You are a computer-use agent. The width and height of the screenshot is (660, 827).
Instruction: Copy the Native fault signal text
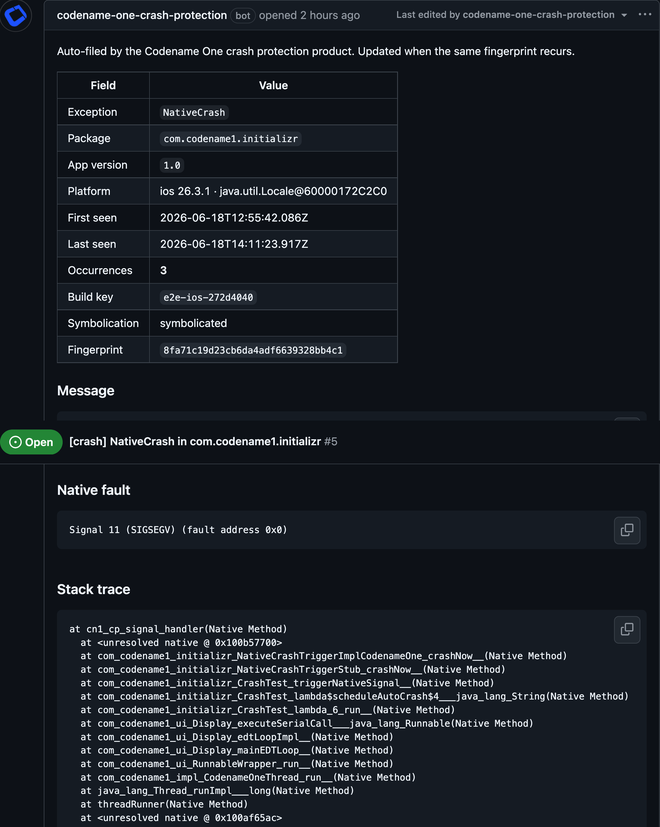coord(627,530)
